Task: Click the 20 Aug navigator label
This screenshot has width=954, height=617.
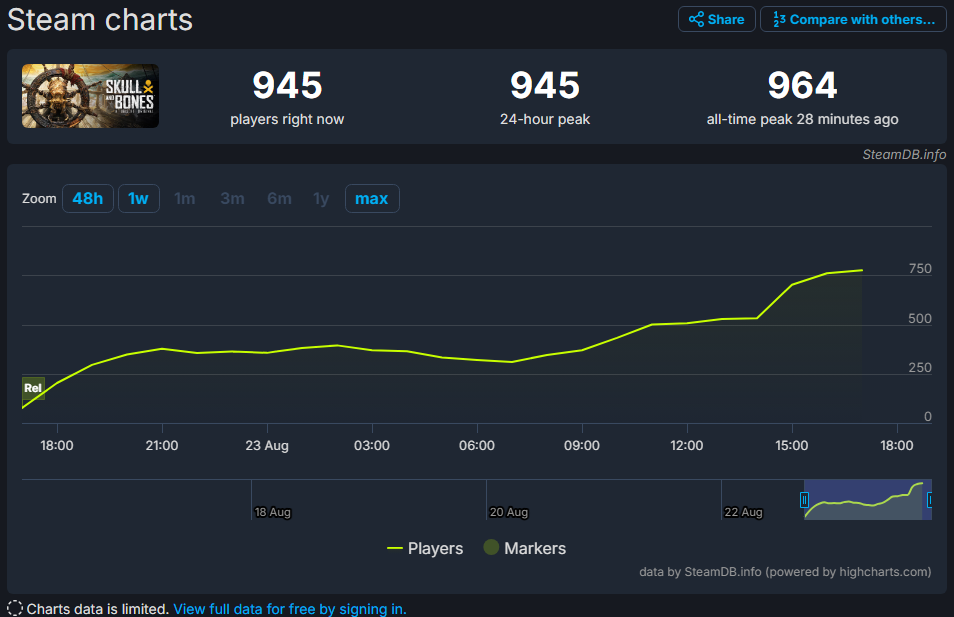Action: 509,512
